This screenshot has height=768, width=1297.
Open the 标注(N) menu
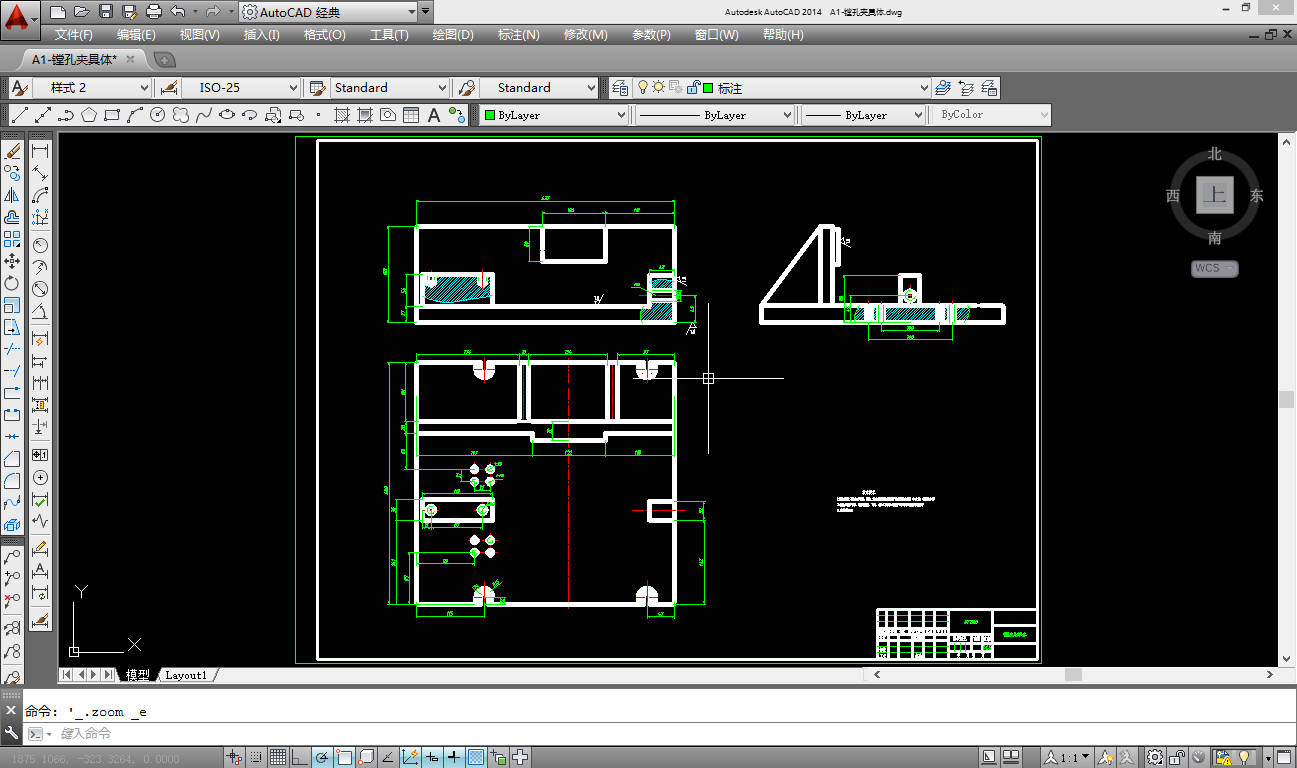pos(518,35)
